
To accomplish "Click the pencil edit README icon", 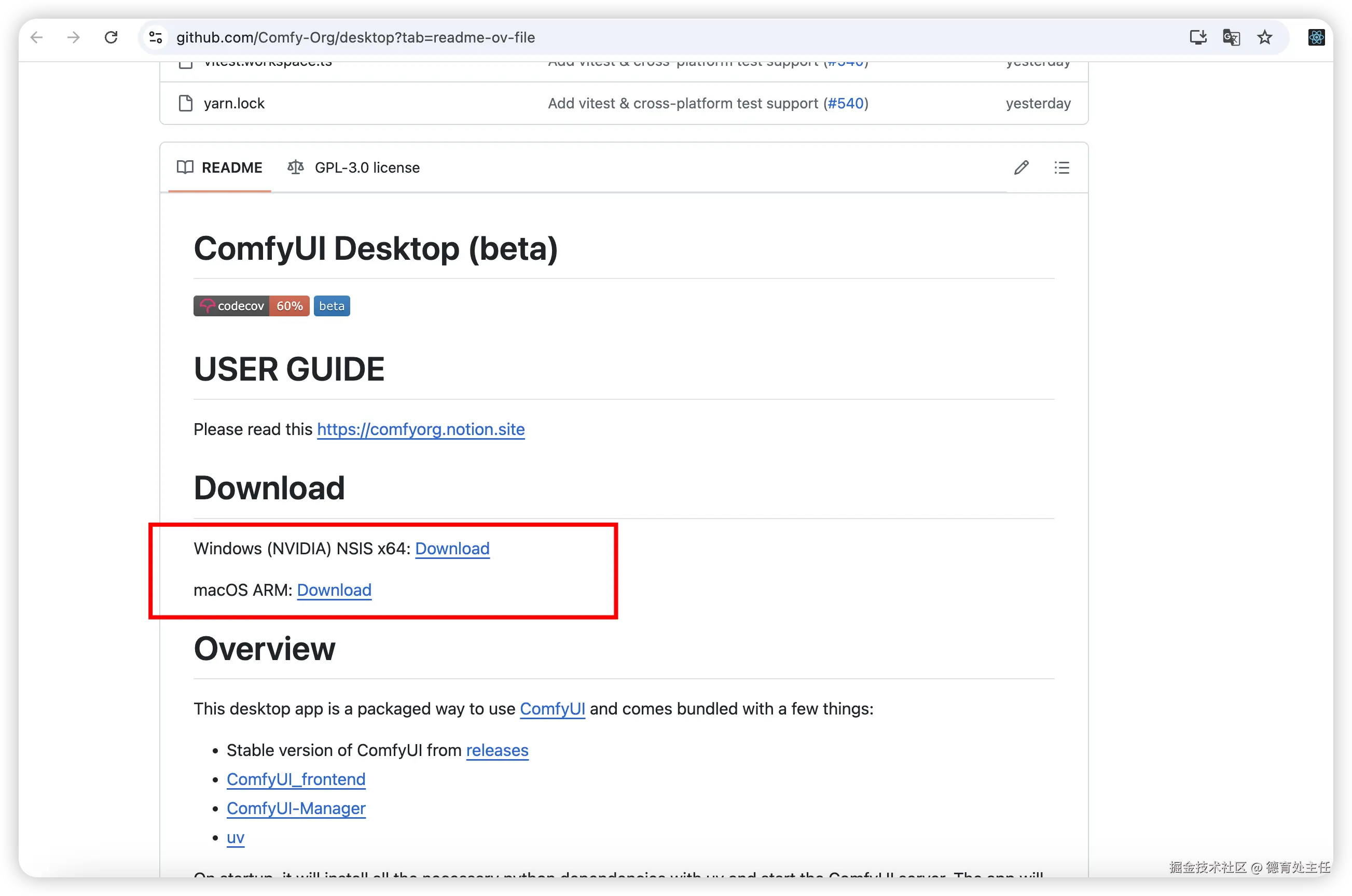I will (1021, 167).
